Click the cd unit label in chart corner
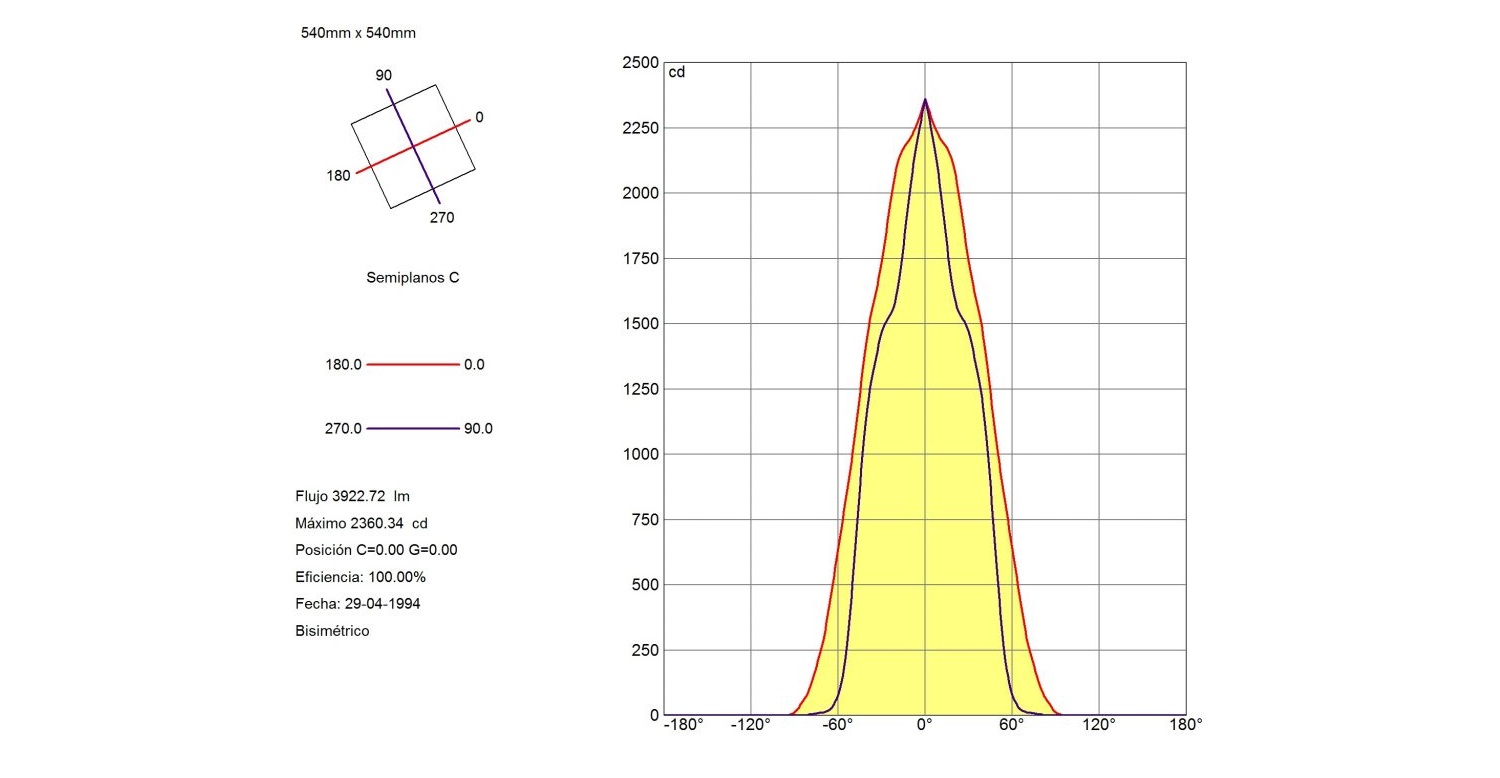 tap(676, 72)
